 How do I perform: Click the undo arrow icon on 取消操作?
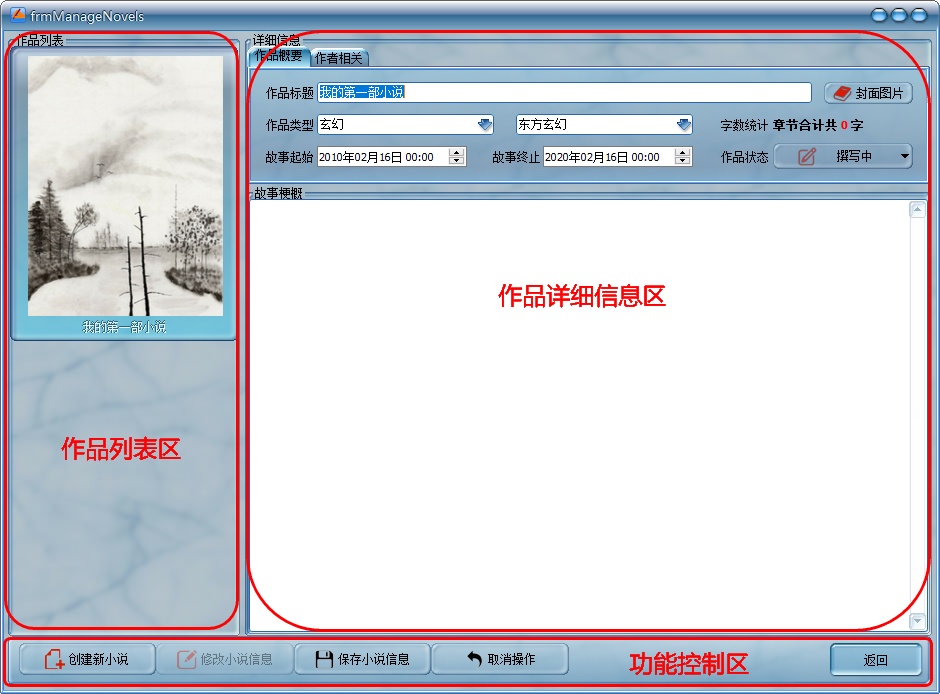(474, 659)
